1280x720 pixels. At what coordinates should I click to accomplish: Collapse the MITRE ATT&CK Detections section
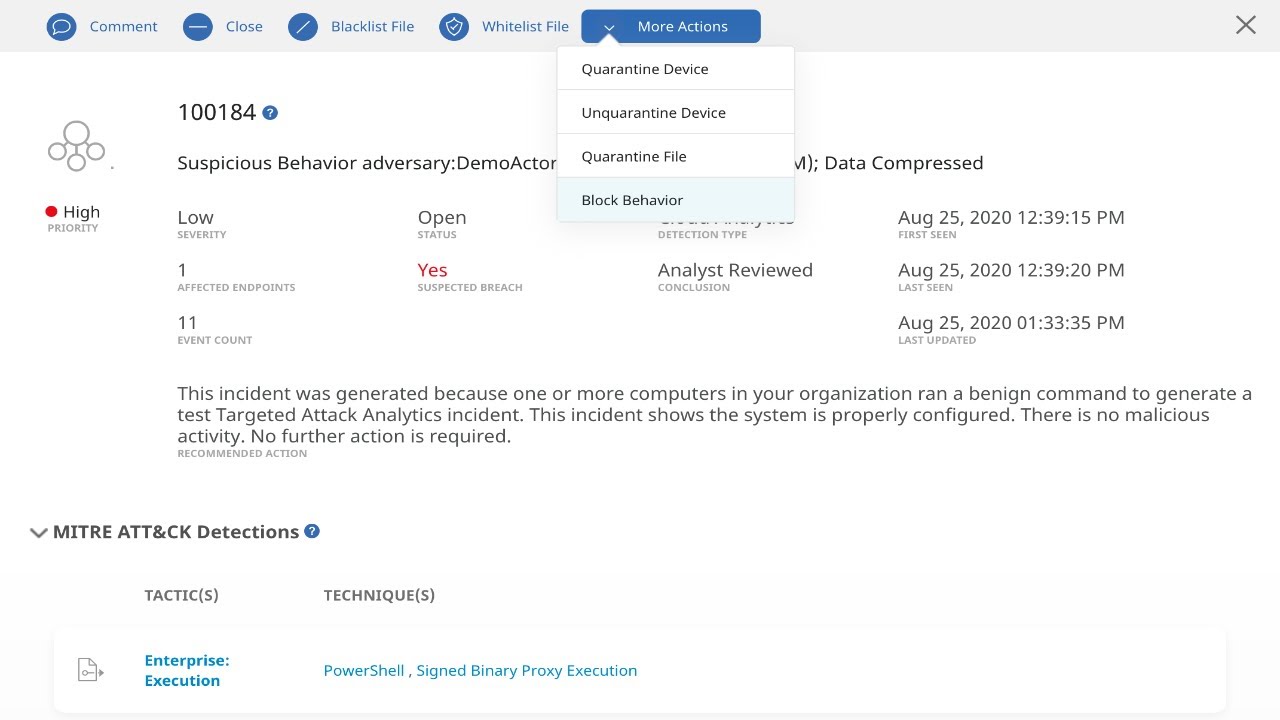pyautogui.click(x=39, y=533)
